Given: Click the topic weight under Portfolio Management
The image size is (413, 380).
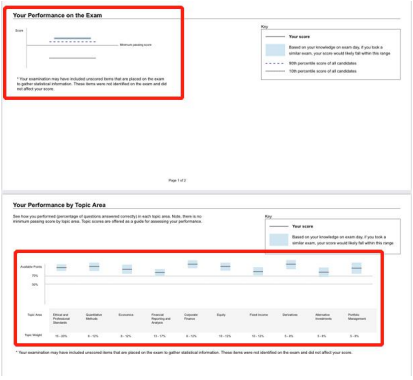Looking at the screenshot, I should click(354, 336).
